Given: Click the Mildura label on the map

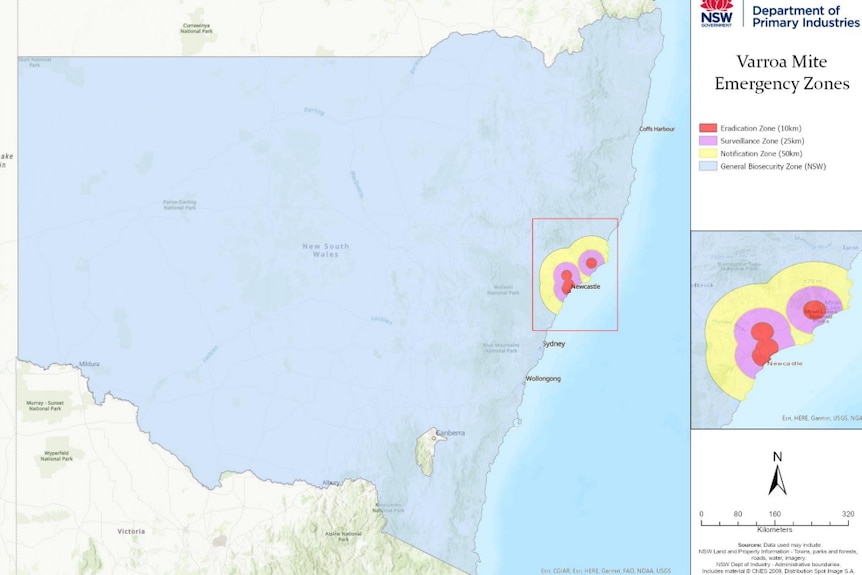Looking at the screenshot, I should [89, 364].
